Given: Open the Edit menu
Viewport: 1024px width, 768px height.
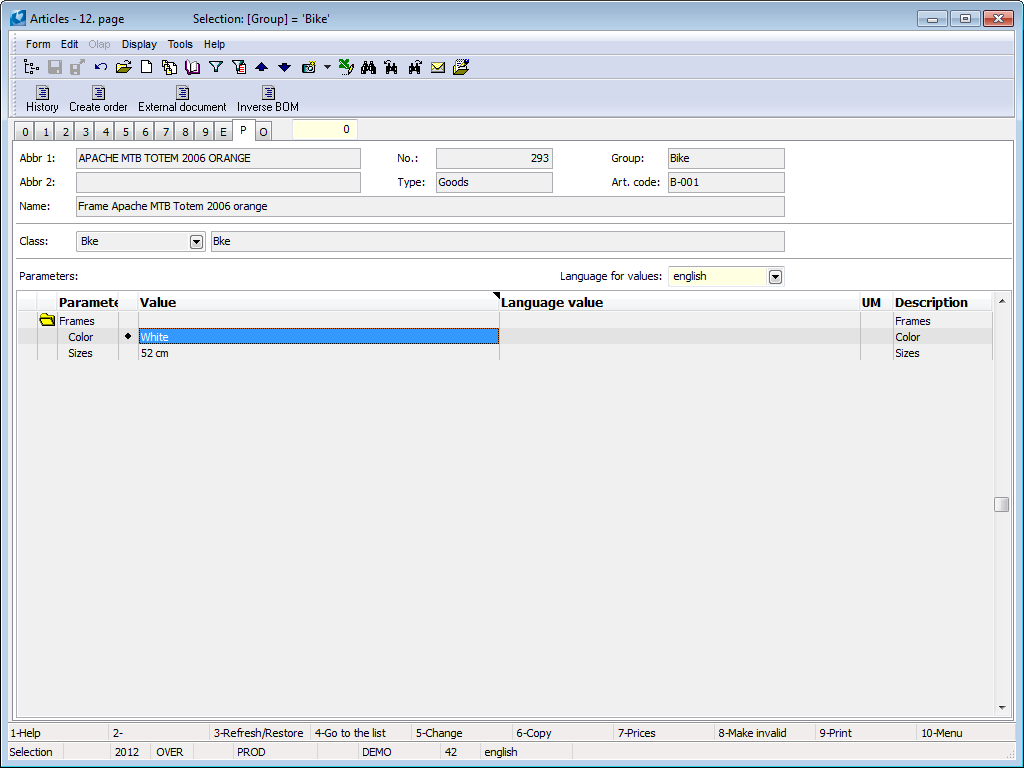Looking at the screenshot, I should tap(69, 44).
